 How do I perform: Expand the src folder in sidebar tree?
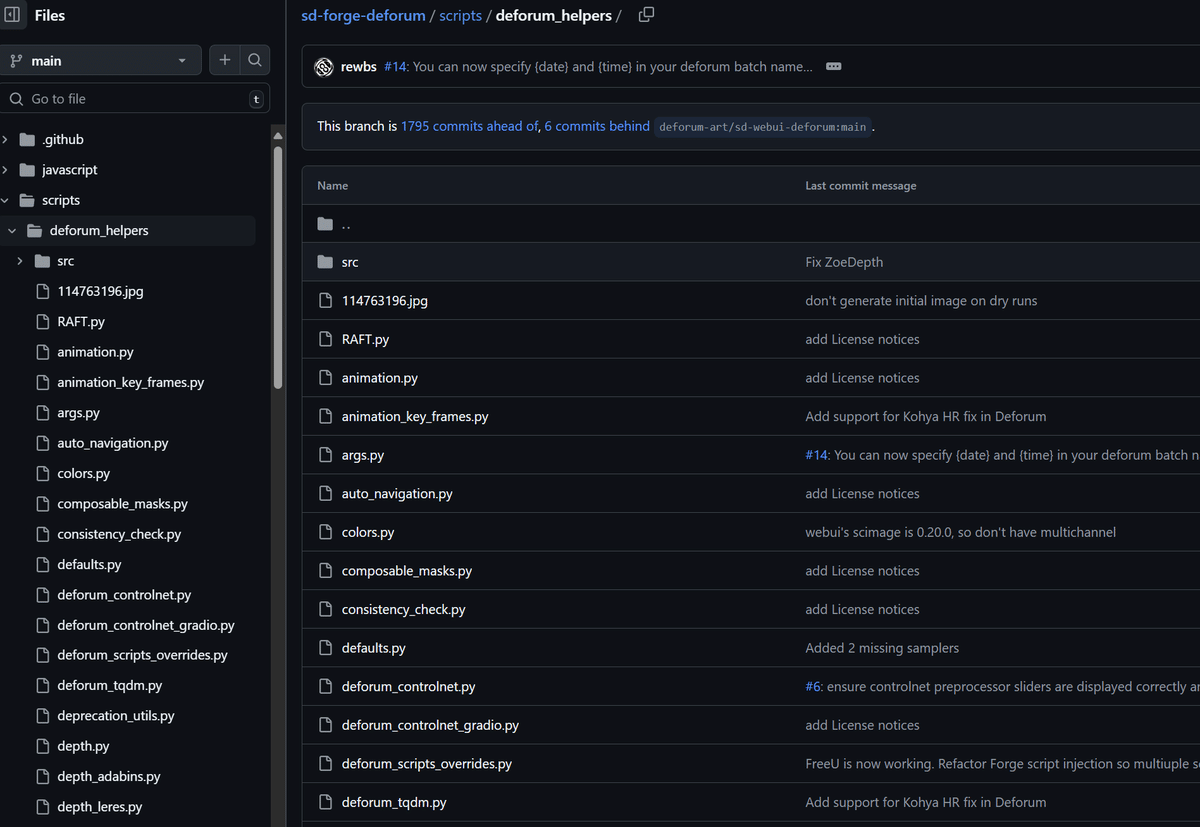coord(20,261)
